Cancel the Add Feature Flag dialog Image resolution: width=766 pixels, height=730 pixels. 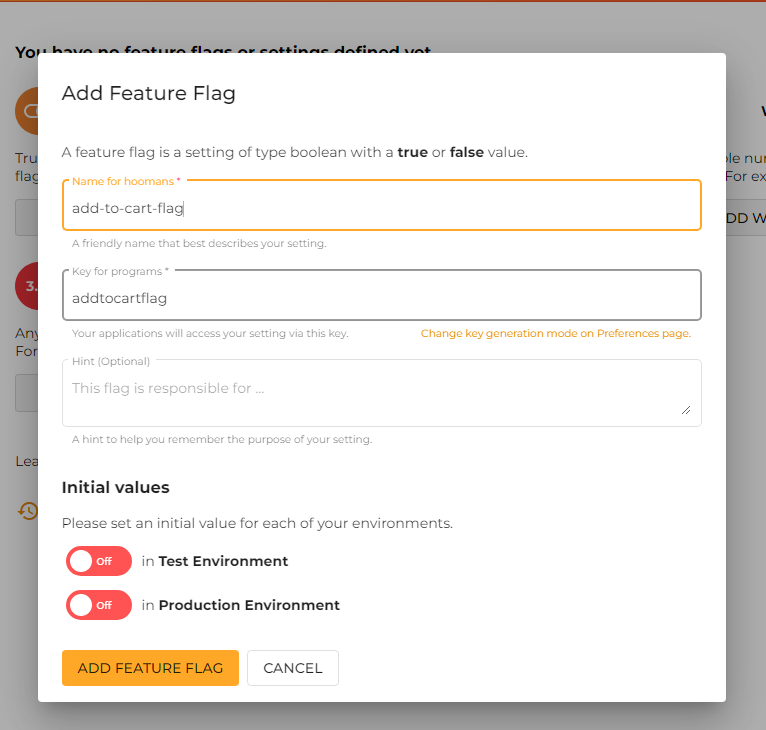[292, 668]
